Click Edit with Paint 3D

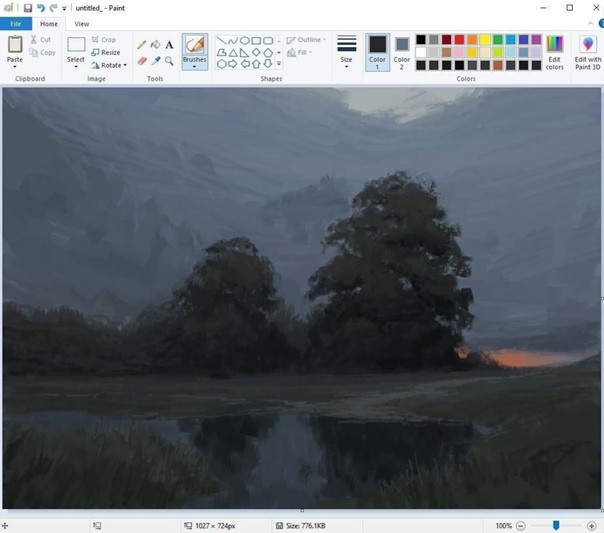(587, 52)
